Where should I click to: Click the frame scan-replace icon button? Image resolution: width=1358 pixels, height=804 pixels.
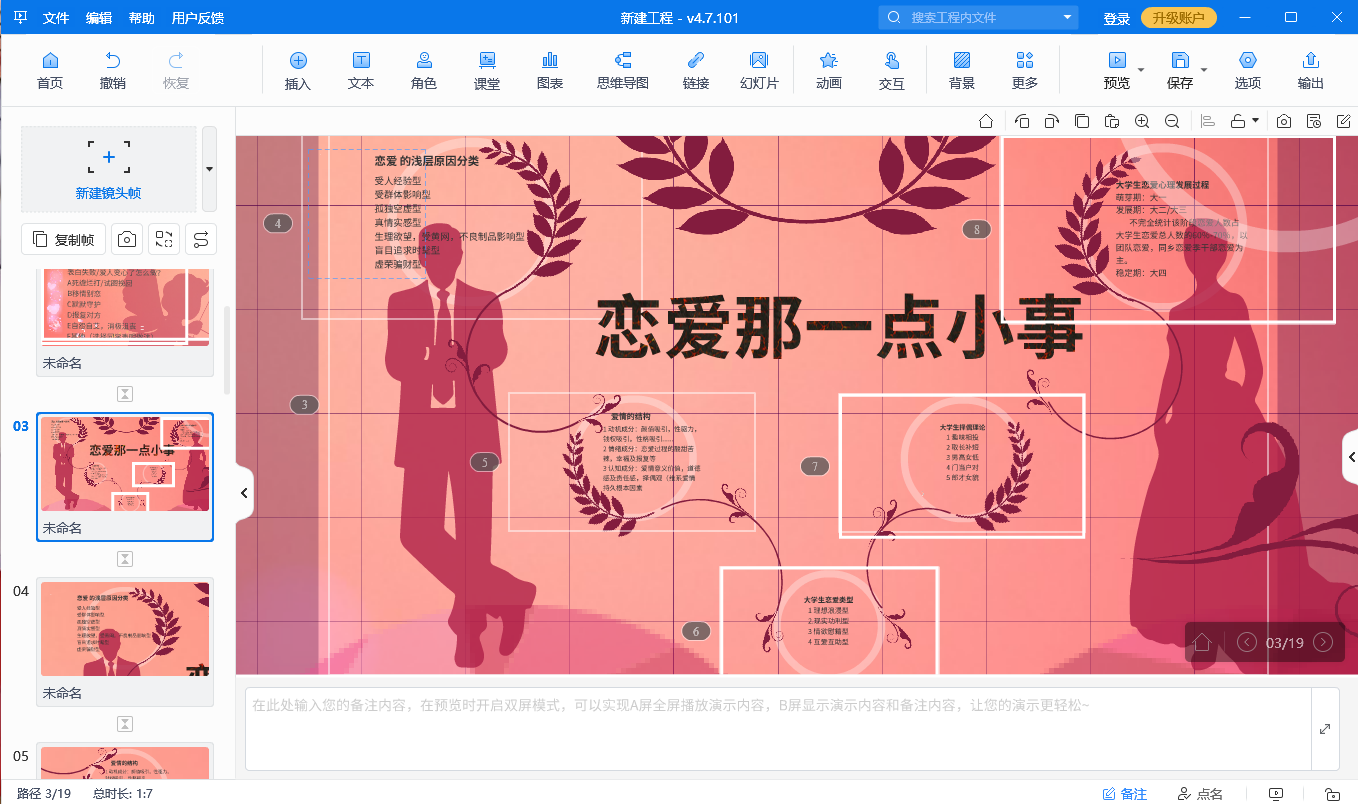point(164,239)
